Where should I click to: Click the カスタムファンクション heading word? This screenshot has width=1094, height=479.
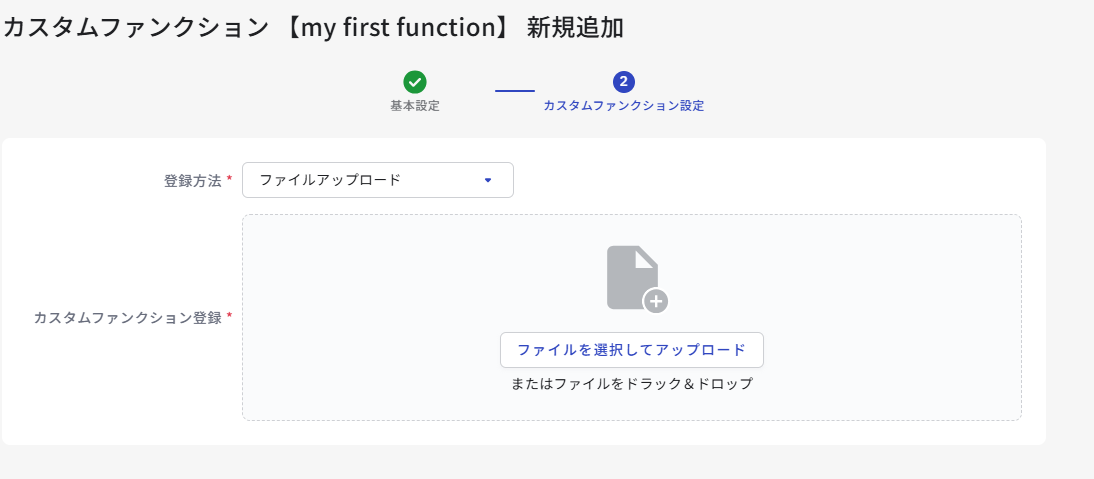tap(136, 27)
